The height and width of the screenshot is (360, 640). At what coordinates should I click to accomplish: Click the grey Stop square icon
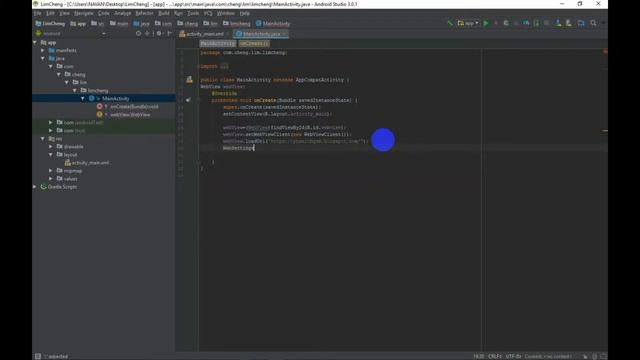pos(547,23)
